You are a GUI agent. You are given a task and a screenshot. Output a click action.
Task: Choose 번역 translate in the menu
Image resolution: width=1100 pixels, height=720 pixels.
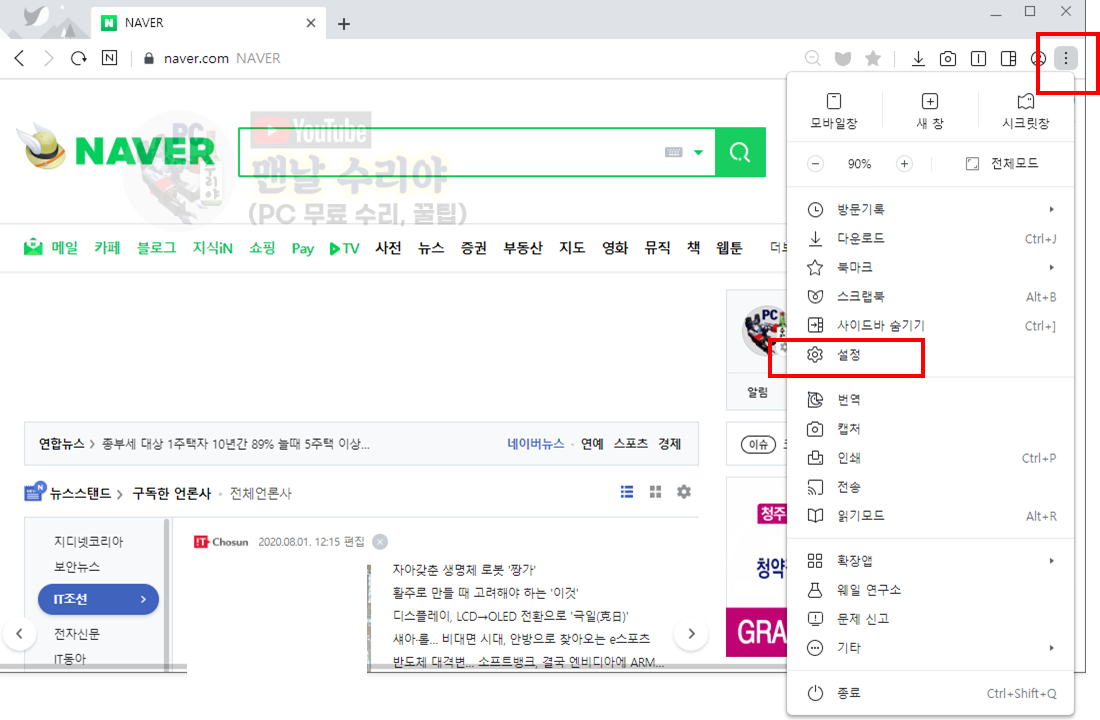point(931,400)
